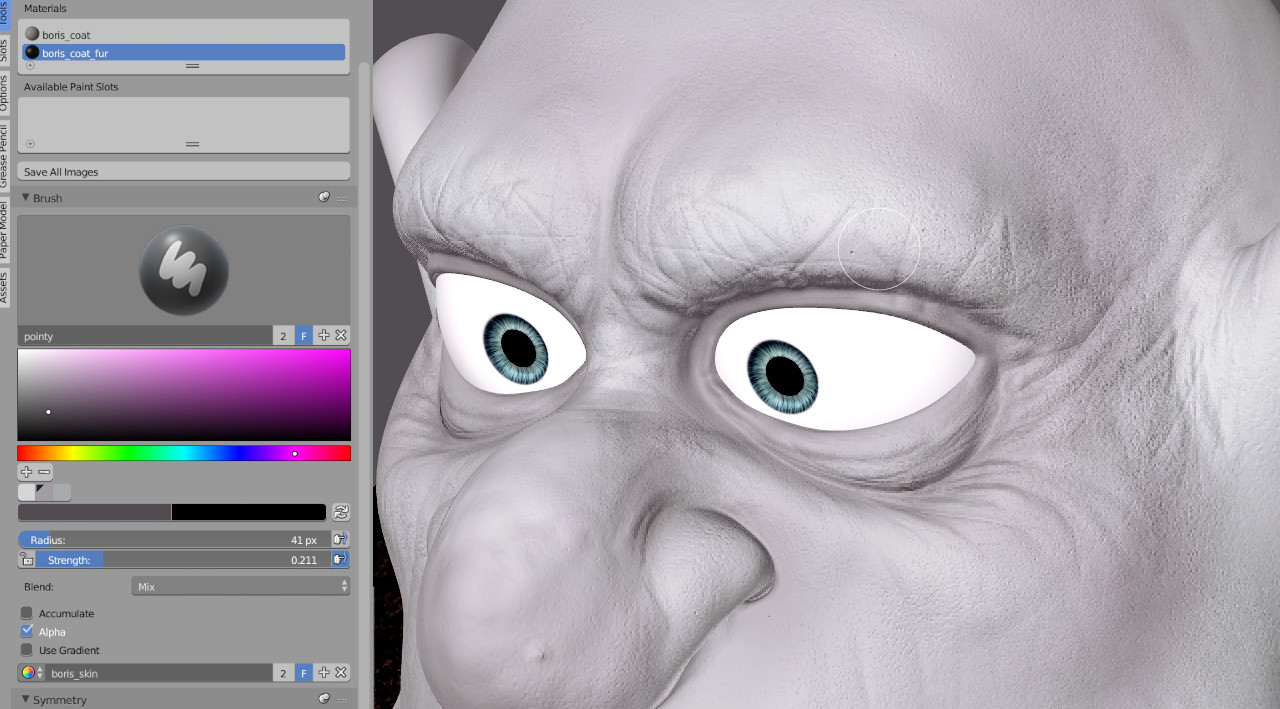Click the Materials list resize grip
This screenshot has height=709, width=1280.
click(x=193, y=66)
